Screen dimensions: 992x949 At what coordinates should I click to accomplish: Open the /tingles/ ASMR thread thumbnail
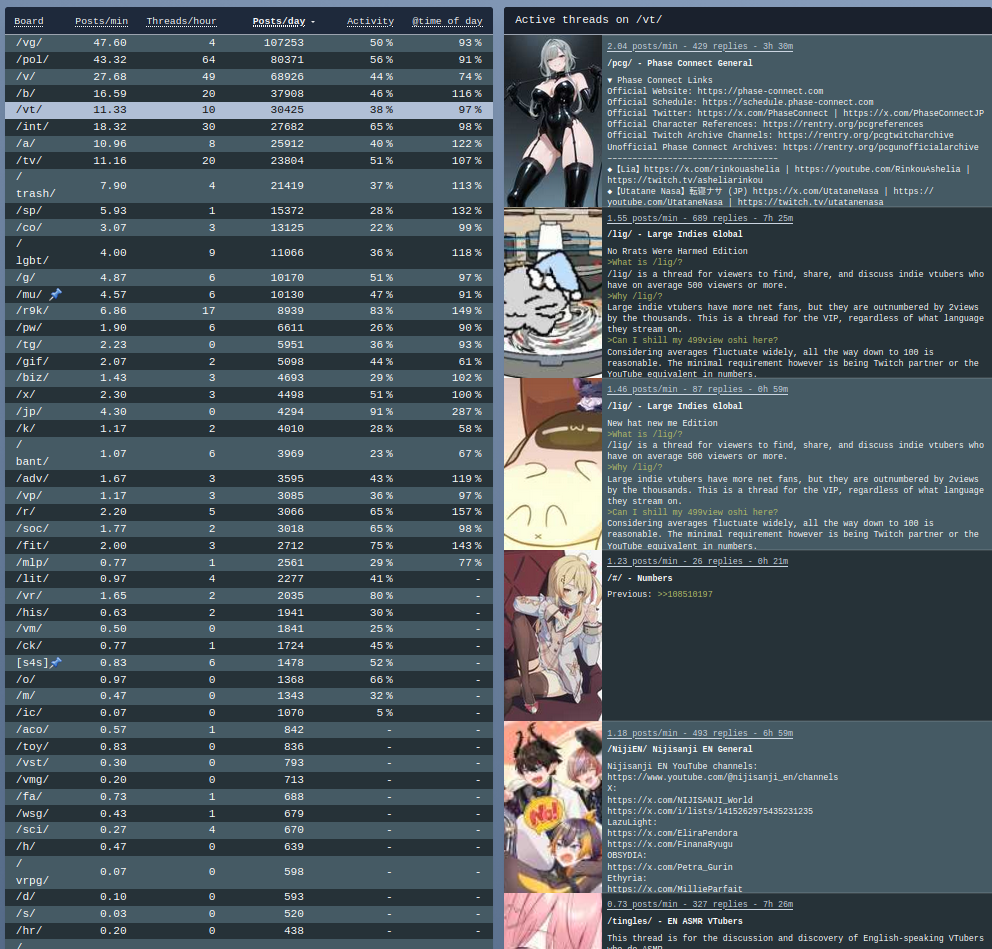(553, 921)
